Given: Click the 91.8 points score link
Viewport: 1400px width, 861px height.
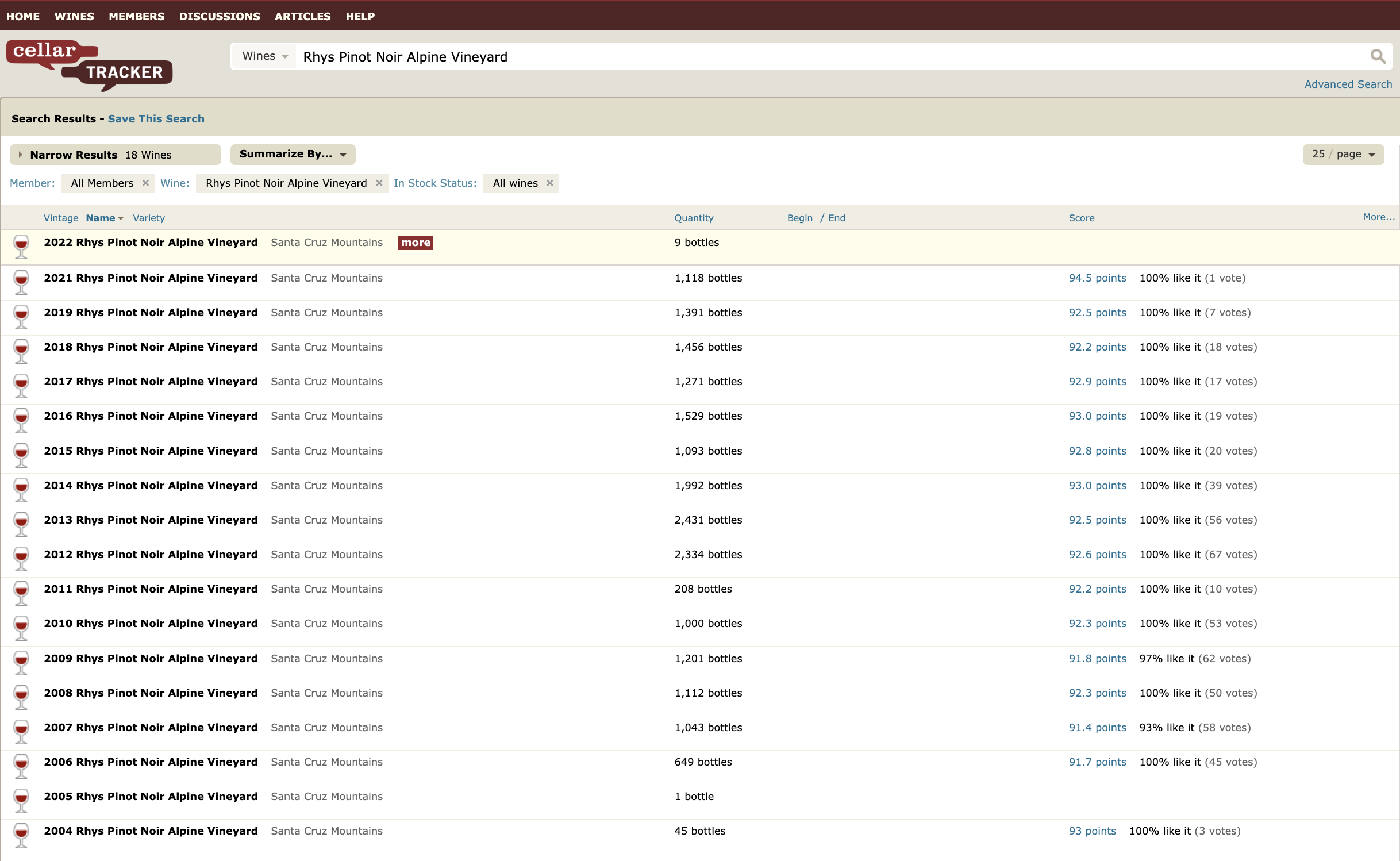Looking at the screenshot, I should pos(1098,659).
